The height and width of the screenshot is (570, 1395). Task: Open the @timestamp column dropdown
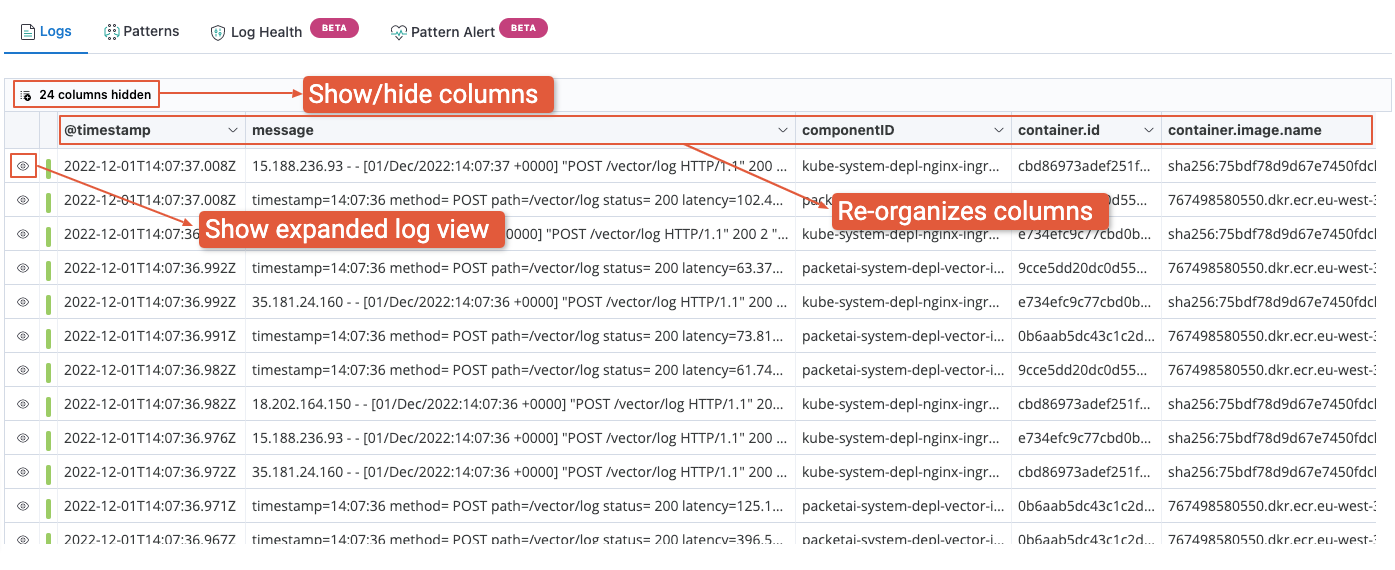pos(233,130)
